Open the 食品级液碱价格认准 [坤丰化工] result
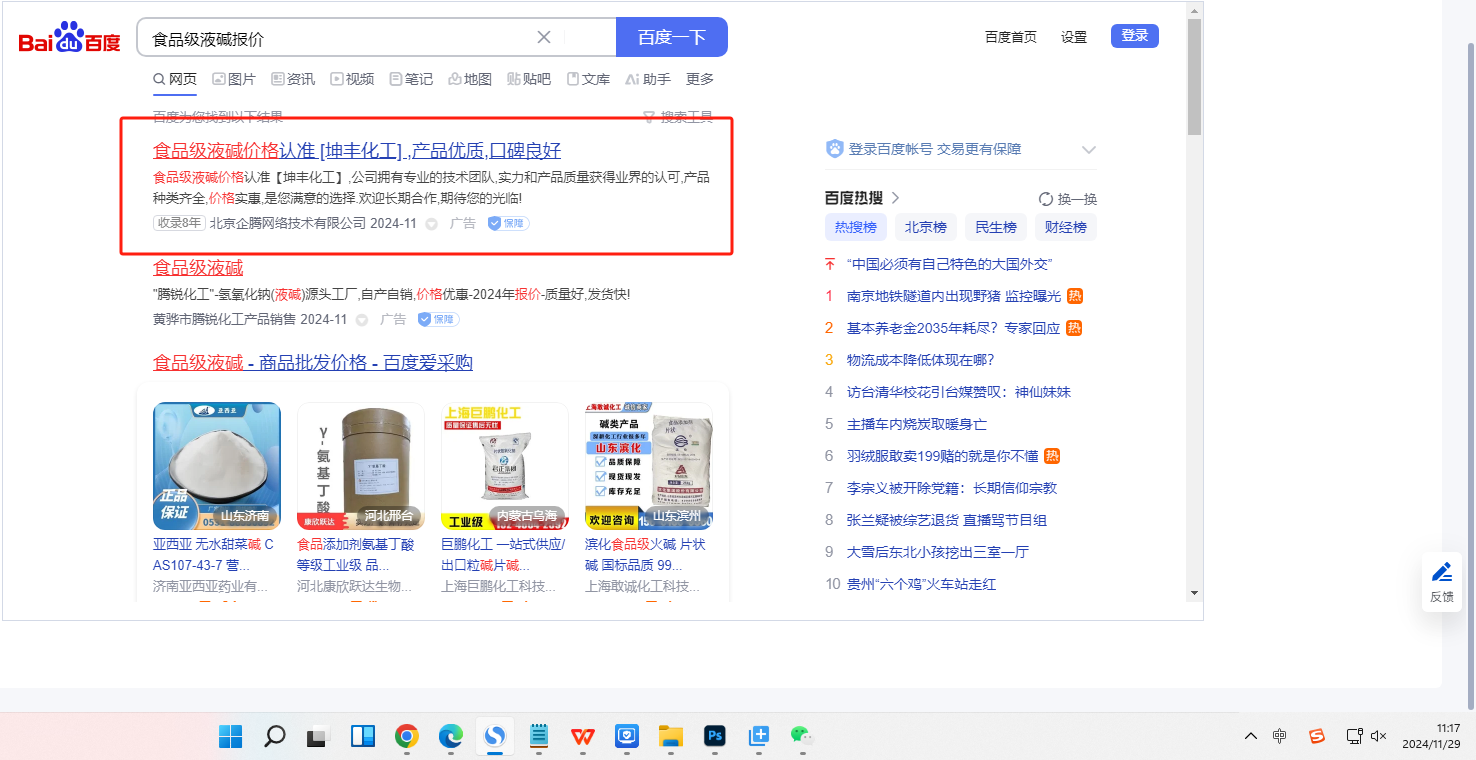This screenshot has width=1476, height=760. (357, 151)
